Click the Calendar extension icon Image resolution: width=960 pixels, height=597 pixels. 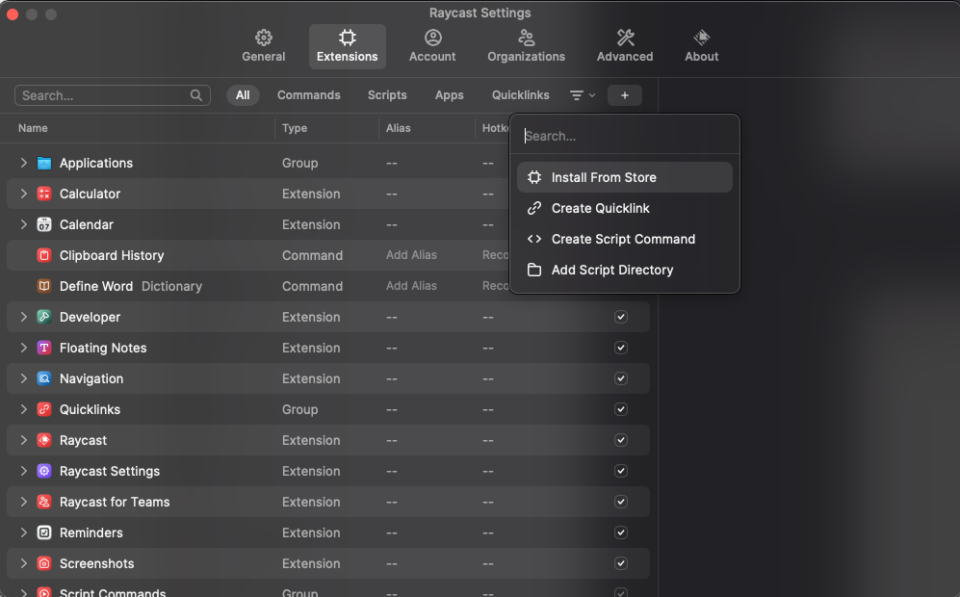[x=44, y=225]
